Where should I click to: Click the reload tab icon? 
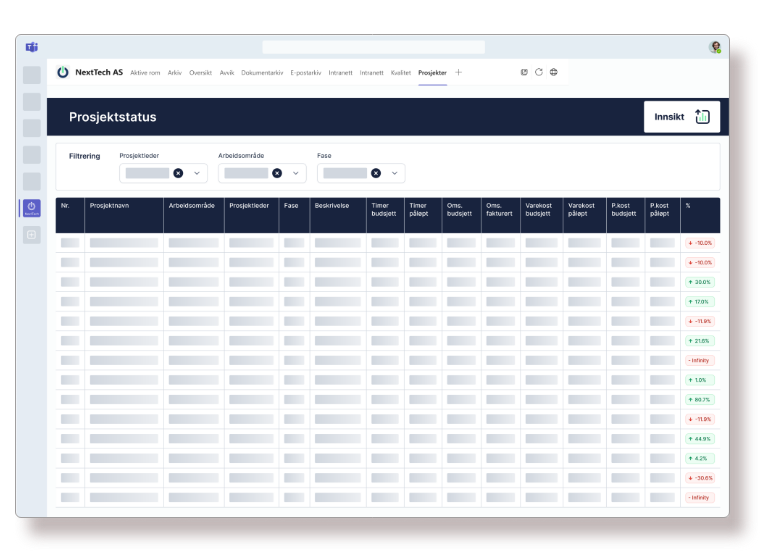[539, 72]
